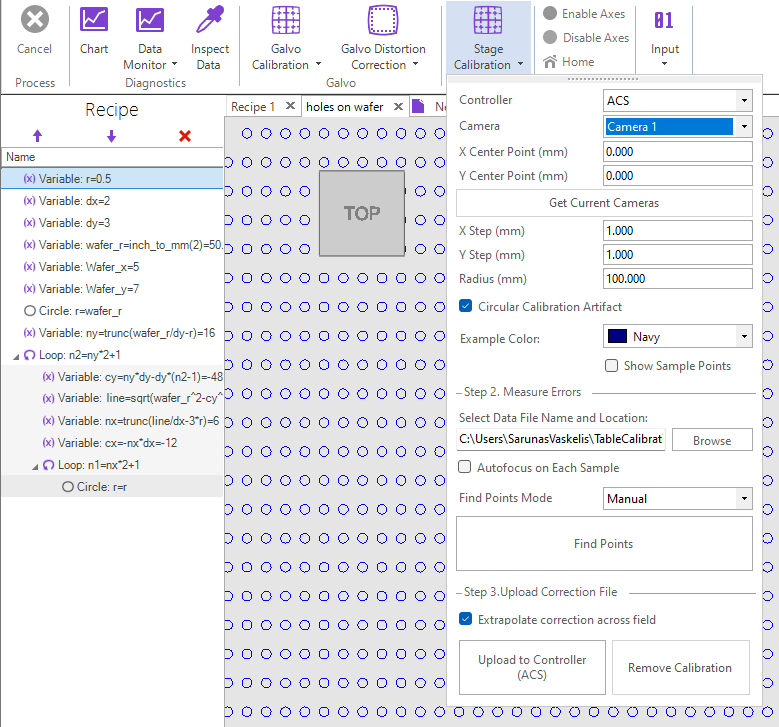This screenshot has height=727, width=779.
Task: Enable Autofocus on Each Sample
Action: tap(466, 467)
